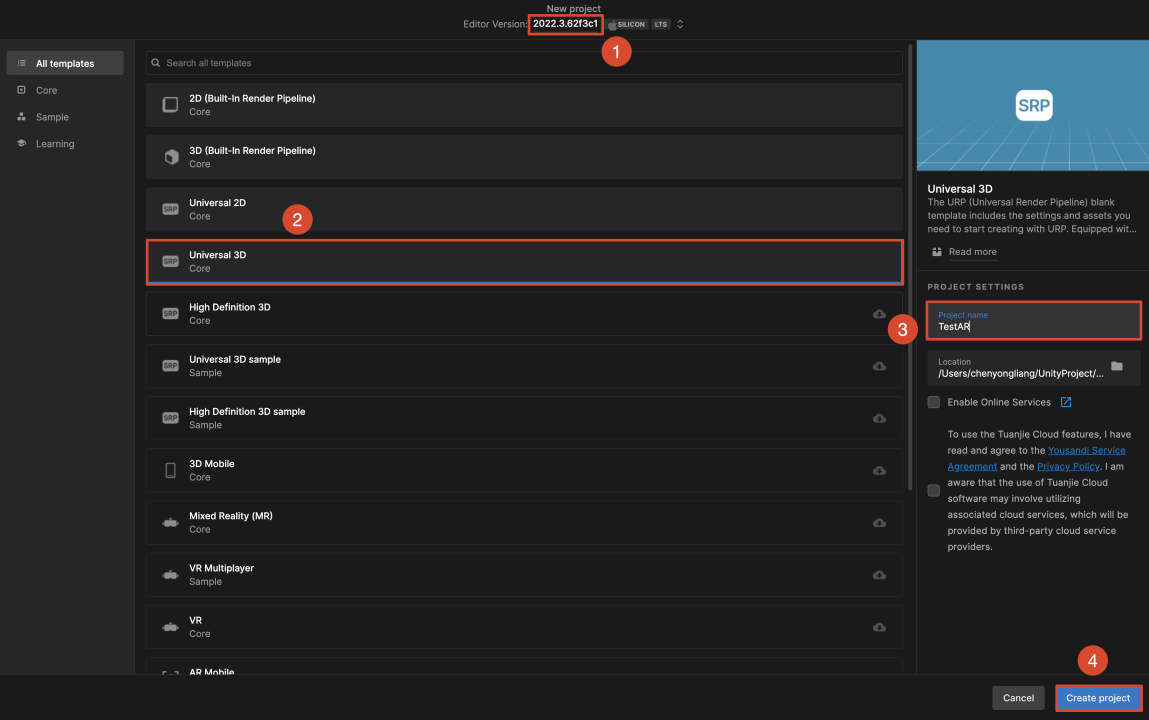Click the headset icon of VR Core
1149x720 pixels.
(170, 627)
